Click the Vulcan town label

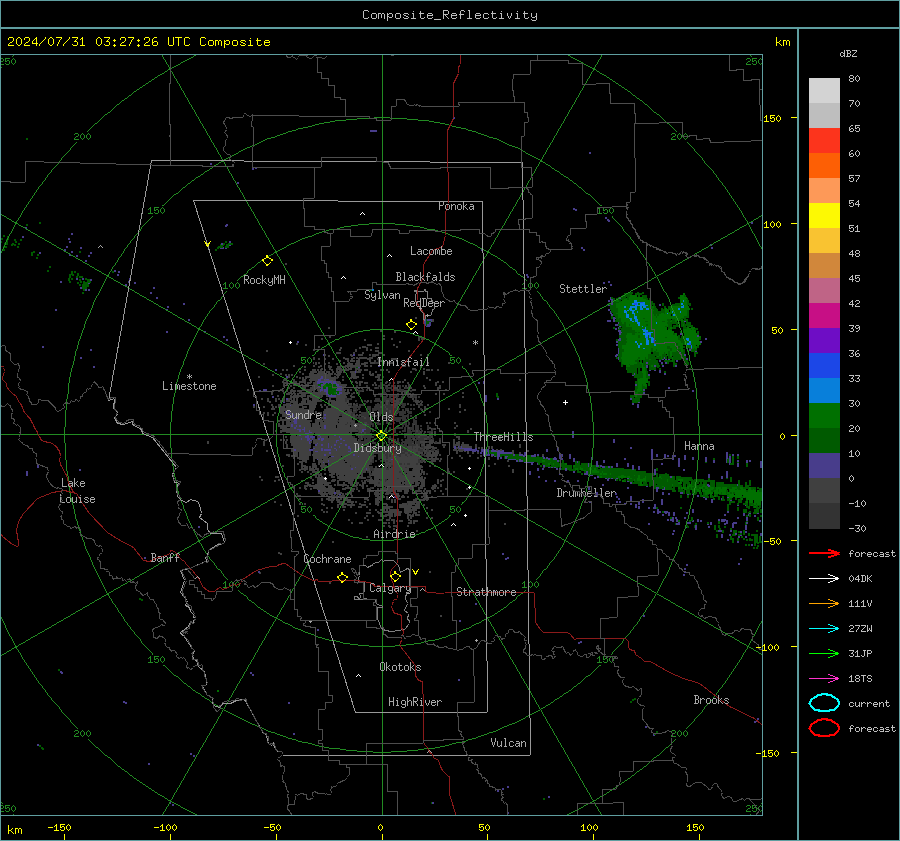click(x=509, y=743)
